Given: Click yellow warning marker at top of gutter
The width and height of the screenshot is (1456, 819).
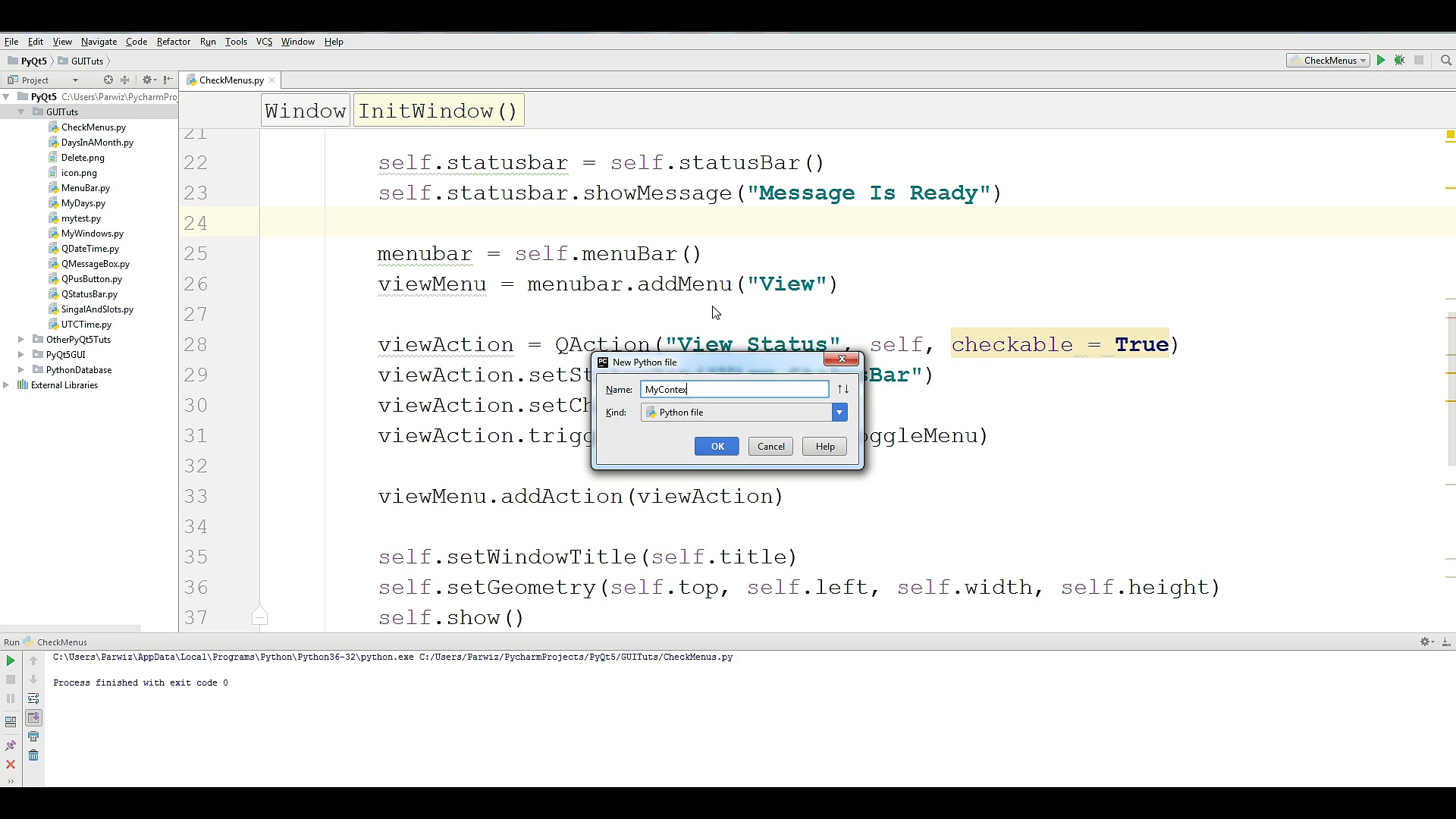Looking at the screenshot, I should (1450, 135).
